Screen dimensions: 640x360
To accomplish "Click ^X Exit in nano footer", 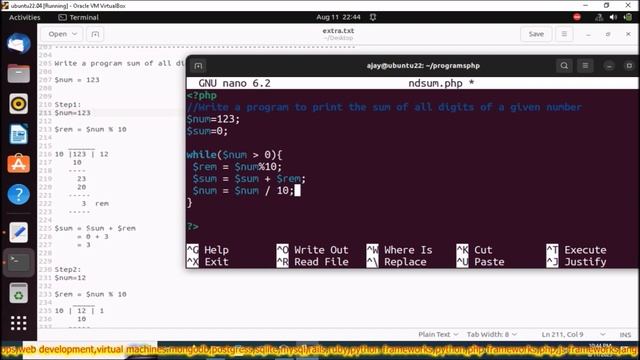I will (x=208, y=262).
